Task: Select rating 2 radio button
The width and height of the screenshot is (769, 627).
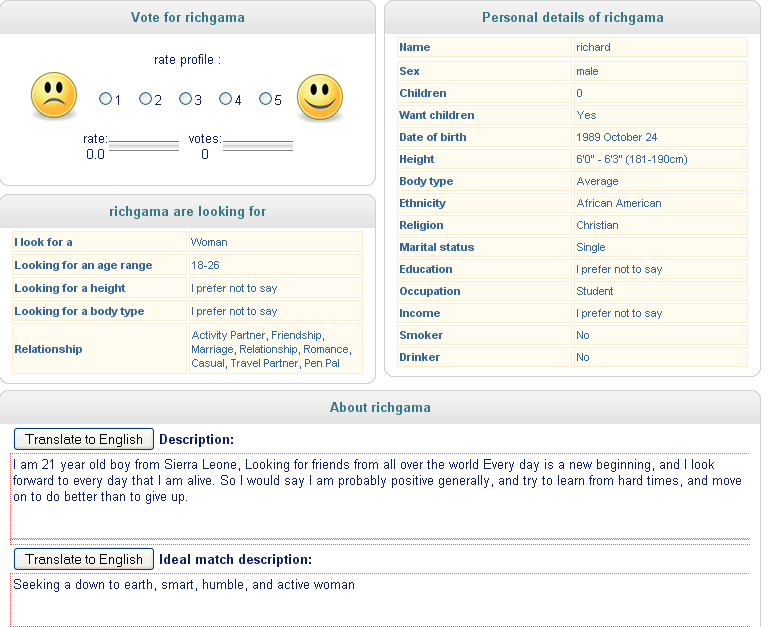Action: coord(145,99)
